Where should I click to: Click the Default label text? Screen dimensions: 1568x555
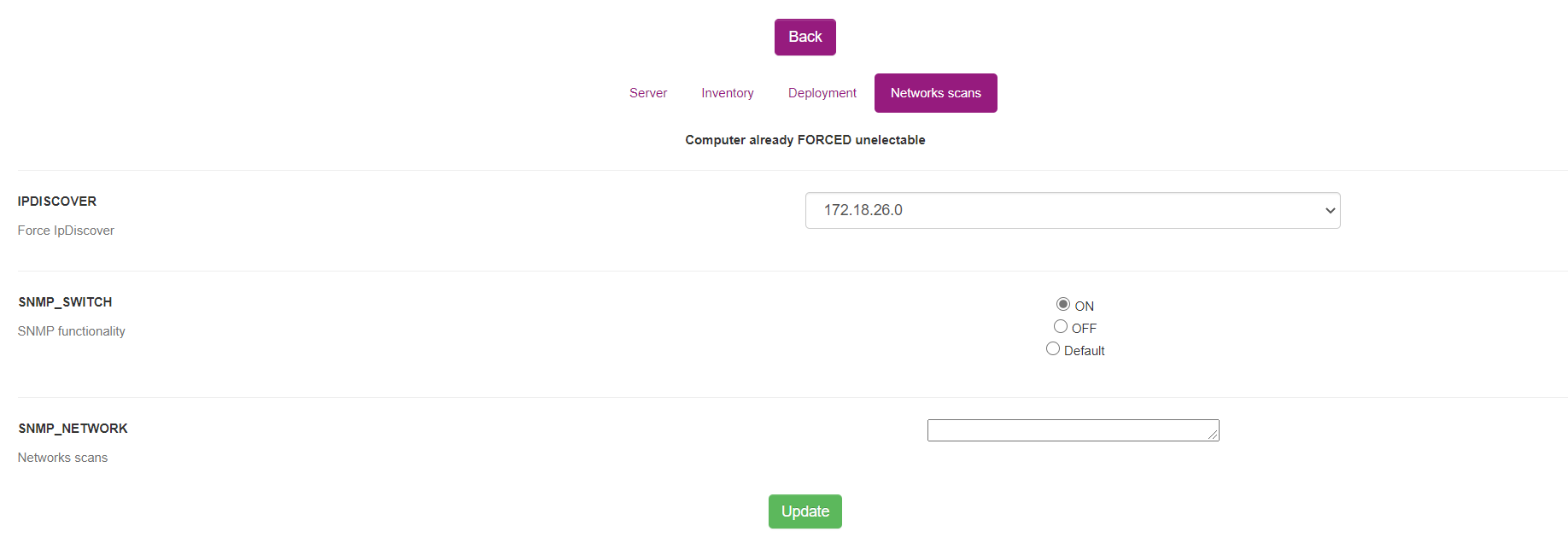point(1084,351)
